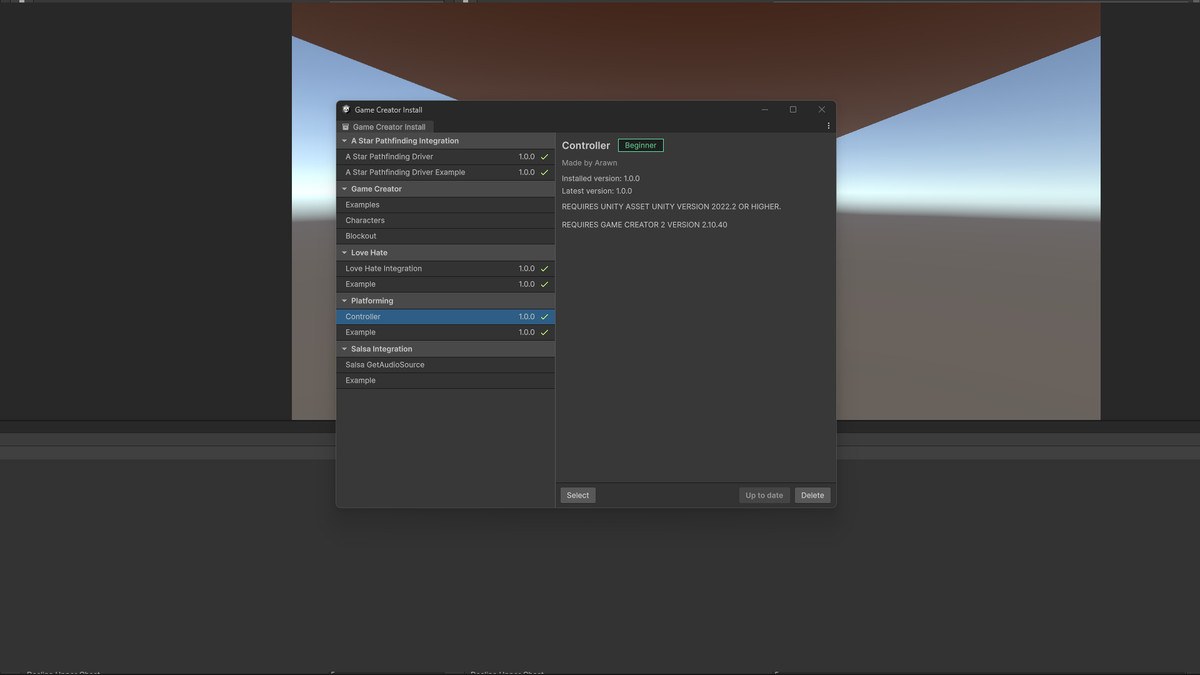
Task: Click the checkmark icon on Platforming Example row
Action: pyautogui.click(x=545, y=333)
